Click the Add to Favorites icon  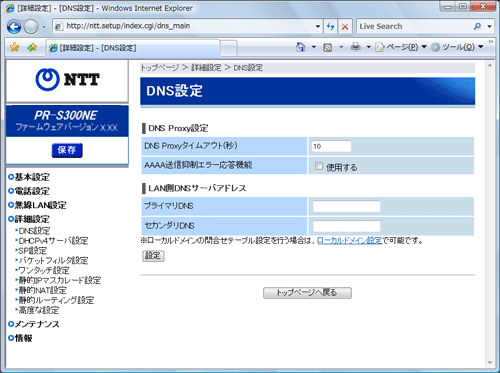[x=32, y=47]
